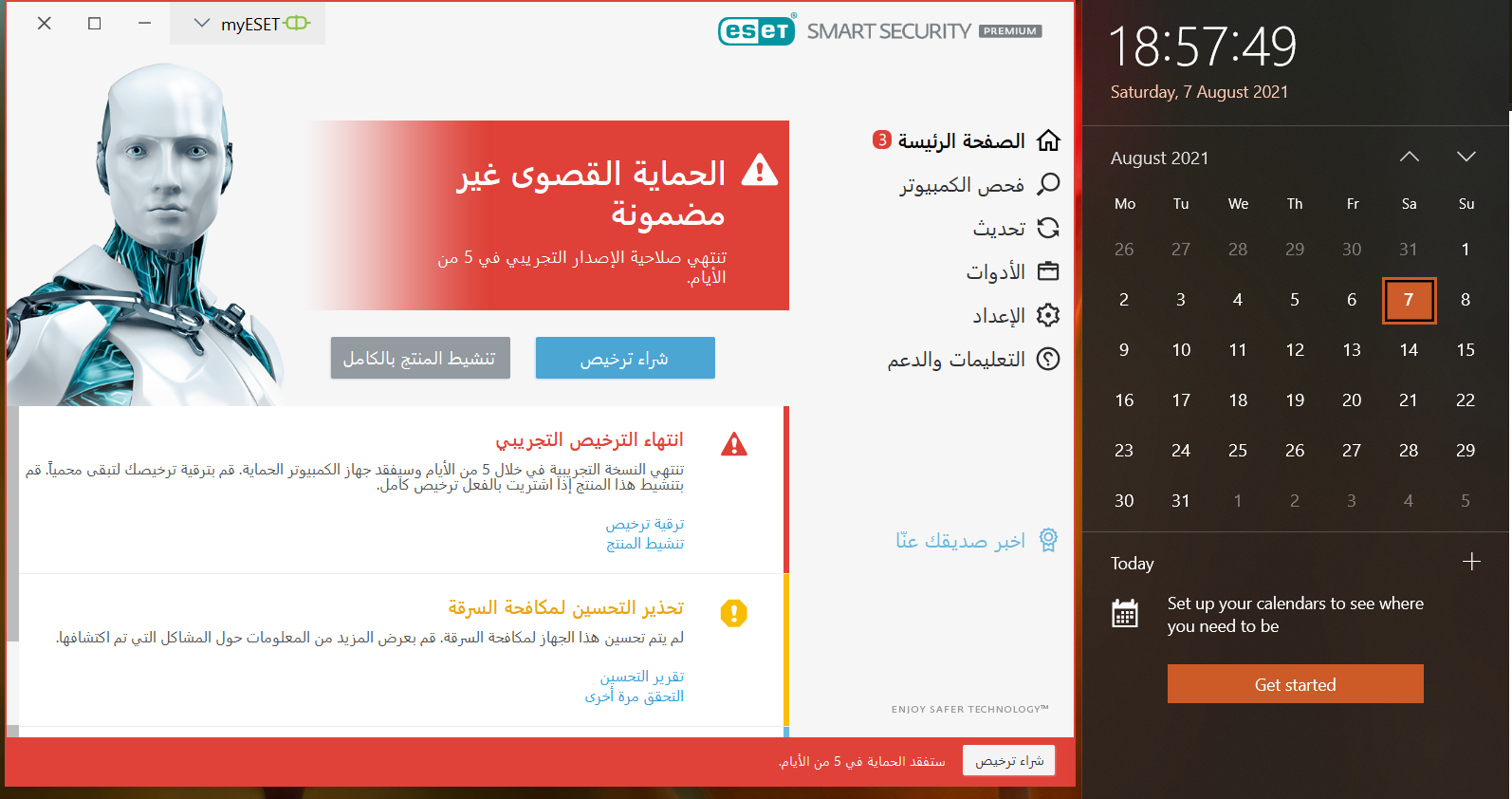The image size is (1512, 799).
Task: Select July 26 in calendar
Action: pos(1124,250)
